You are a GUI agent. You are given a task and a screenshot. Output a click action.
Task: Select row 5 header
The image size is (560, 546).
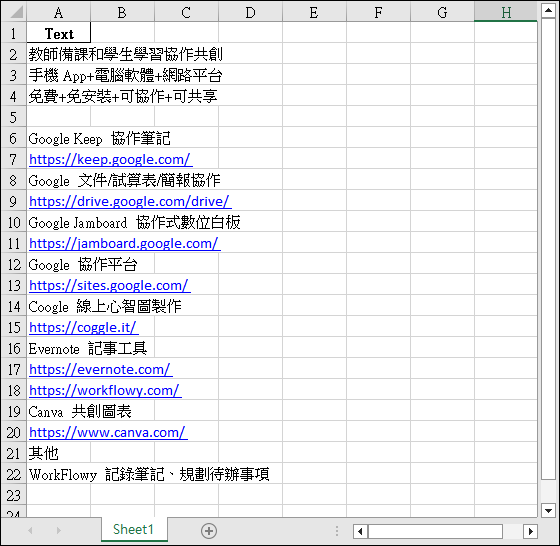click(14, 117)
